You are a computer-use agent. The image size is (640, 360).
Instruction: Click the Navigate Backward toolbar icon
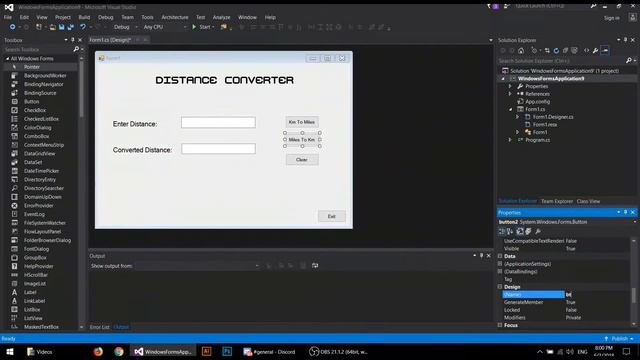point(12,27)
